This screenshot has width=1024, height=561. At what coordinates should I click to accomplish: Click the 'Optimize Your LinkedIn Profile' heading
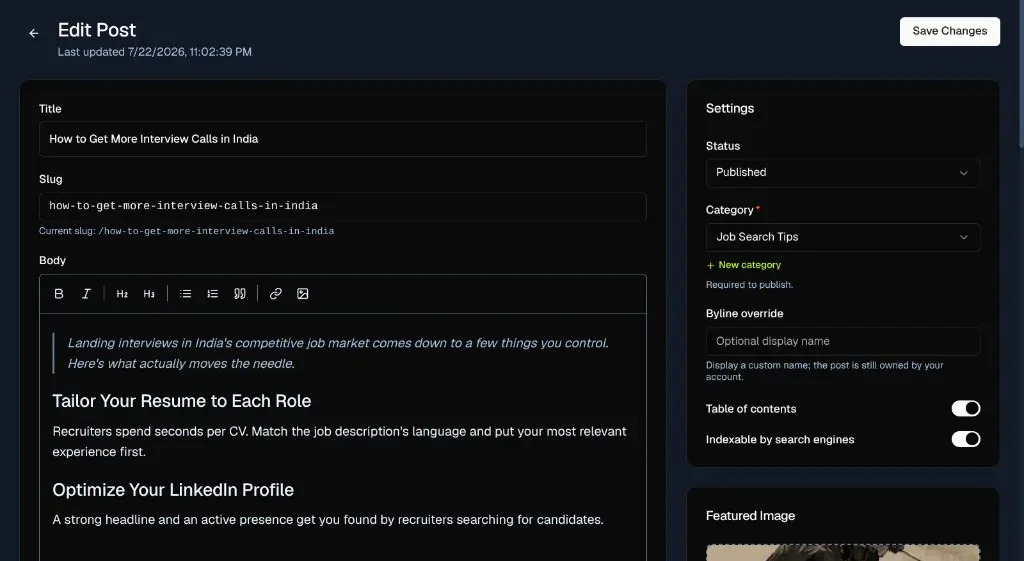(x=173, y=490)
